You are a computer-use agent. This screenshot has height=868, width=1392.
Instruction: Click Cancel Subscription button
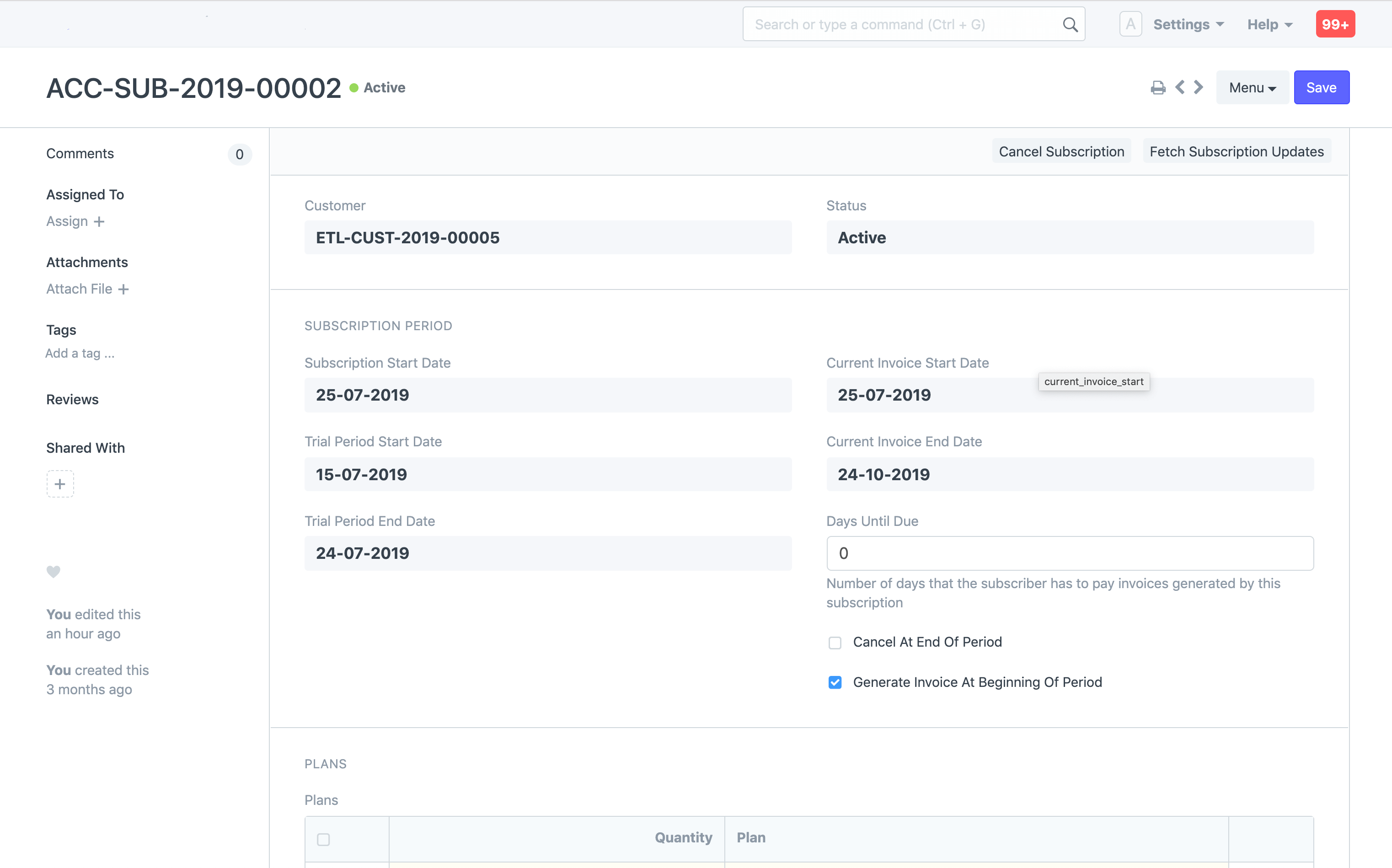tap(1061, 151)
